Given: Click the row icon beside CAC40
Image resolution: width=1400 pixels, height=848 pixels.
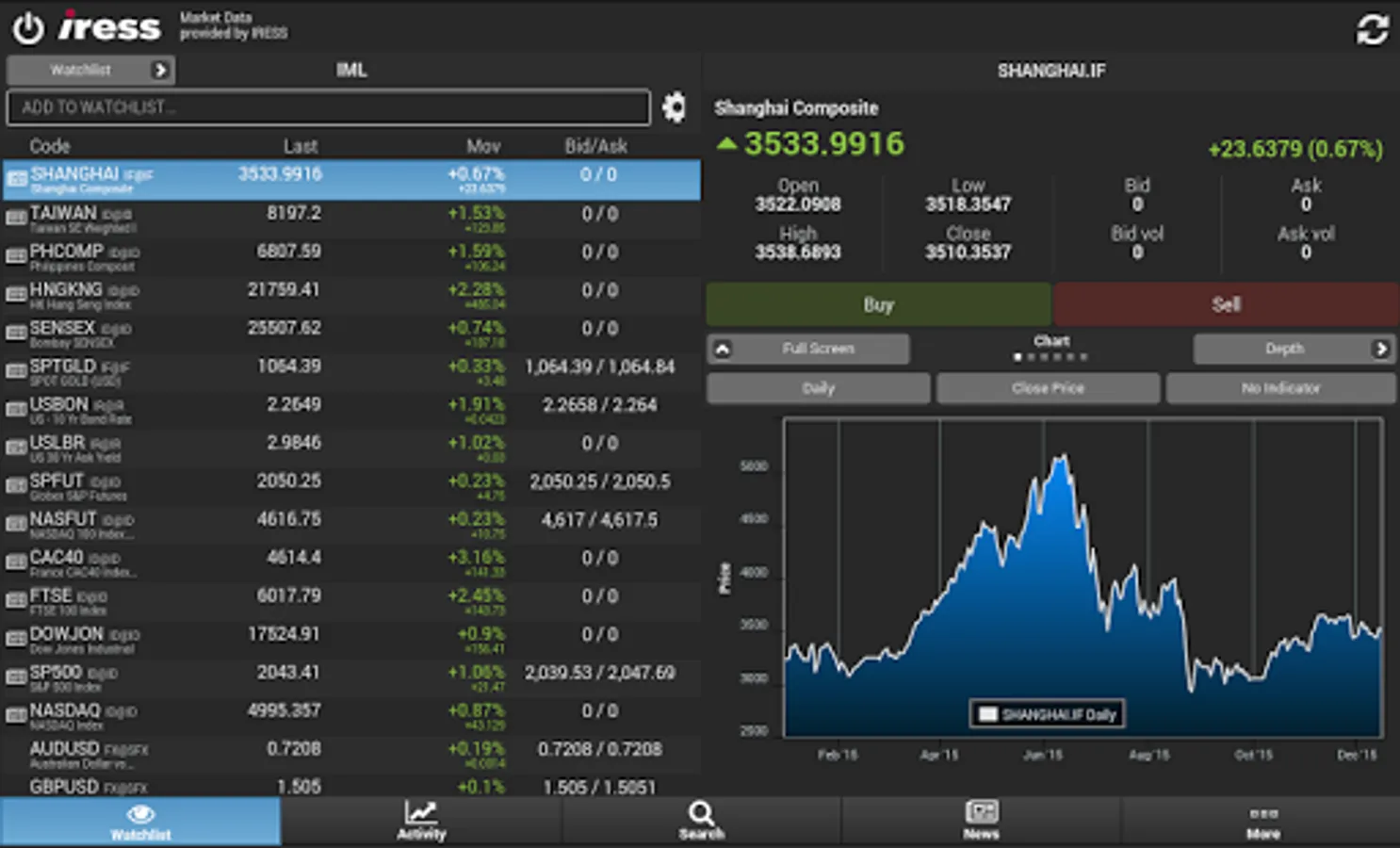Looking at the screenshot, I should (16, 562).
